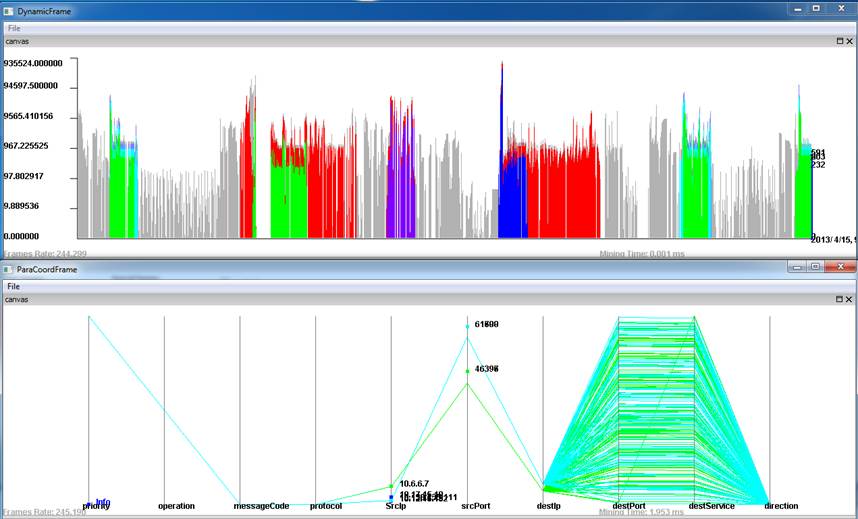Click the messageCode axis label
Screen dimensions: 858x519
point(261,506)
